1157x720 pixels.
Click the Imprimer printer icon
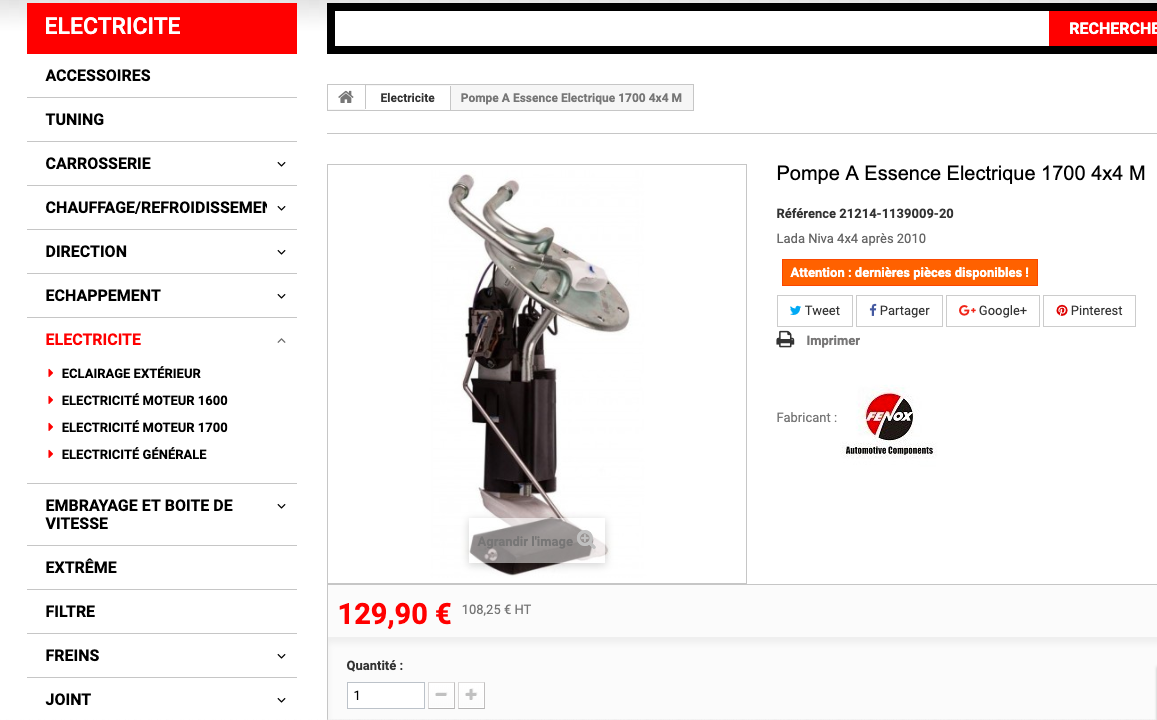tap(785, 340)
